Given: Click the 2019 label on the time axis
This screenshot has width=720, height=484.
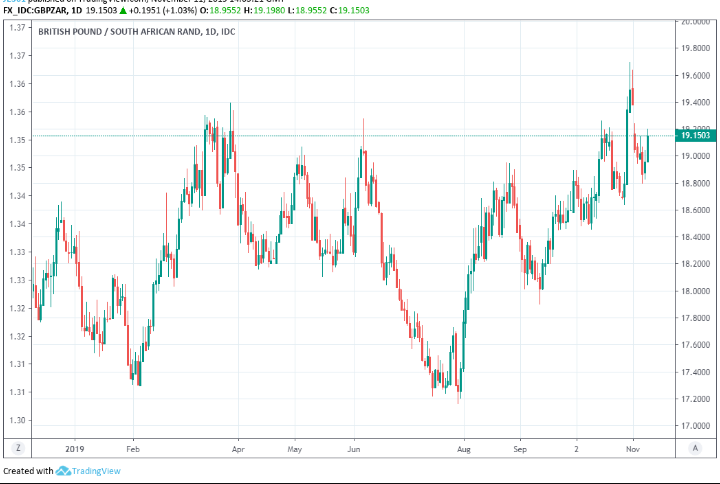Looking at the screenshot, I should tap(74, 449).
